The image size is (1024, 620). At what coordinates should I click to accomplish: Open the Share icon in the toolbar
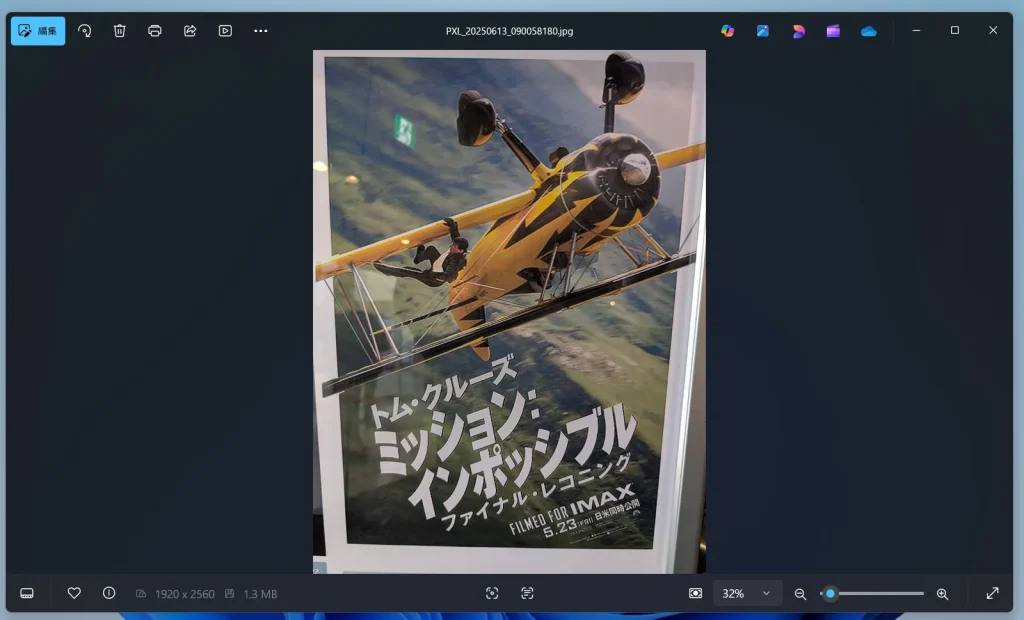(190, 31)
